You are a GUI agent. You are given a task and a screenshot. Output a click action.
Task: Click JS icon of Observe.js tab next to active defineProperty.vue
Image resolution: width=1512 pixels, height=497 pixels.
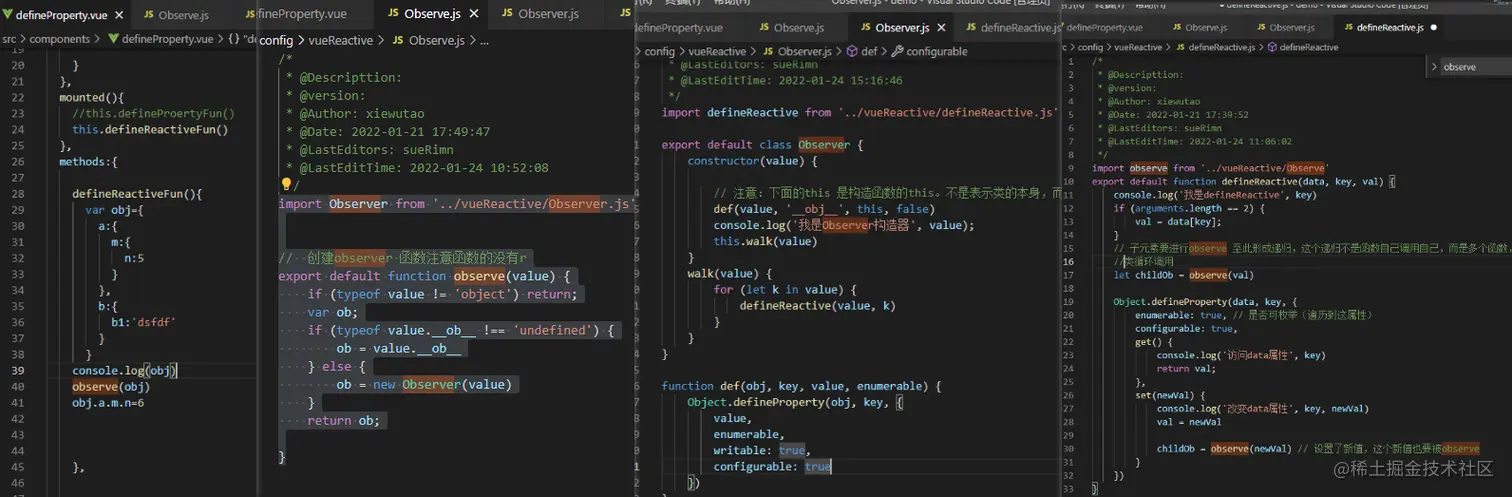point(149,15)
